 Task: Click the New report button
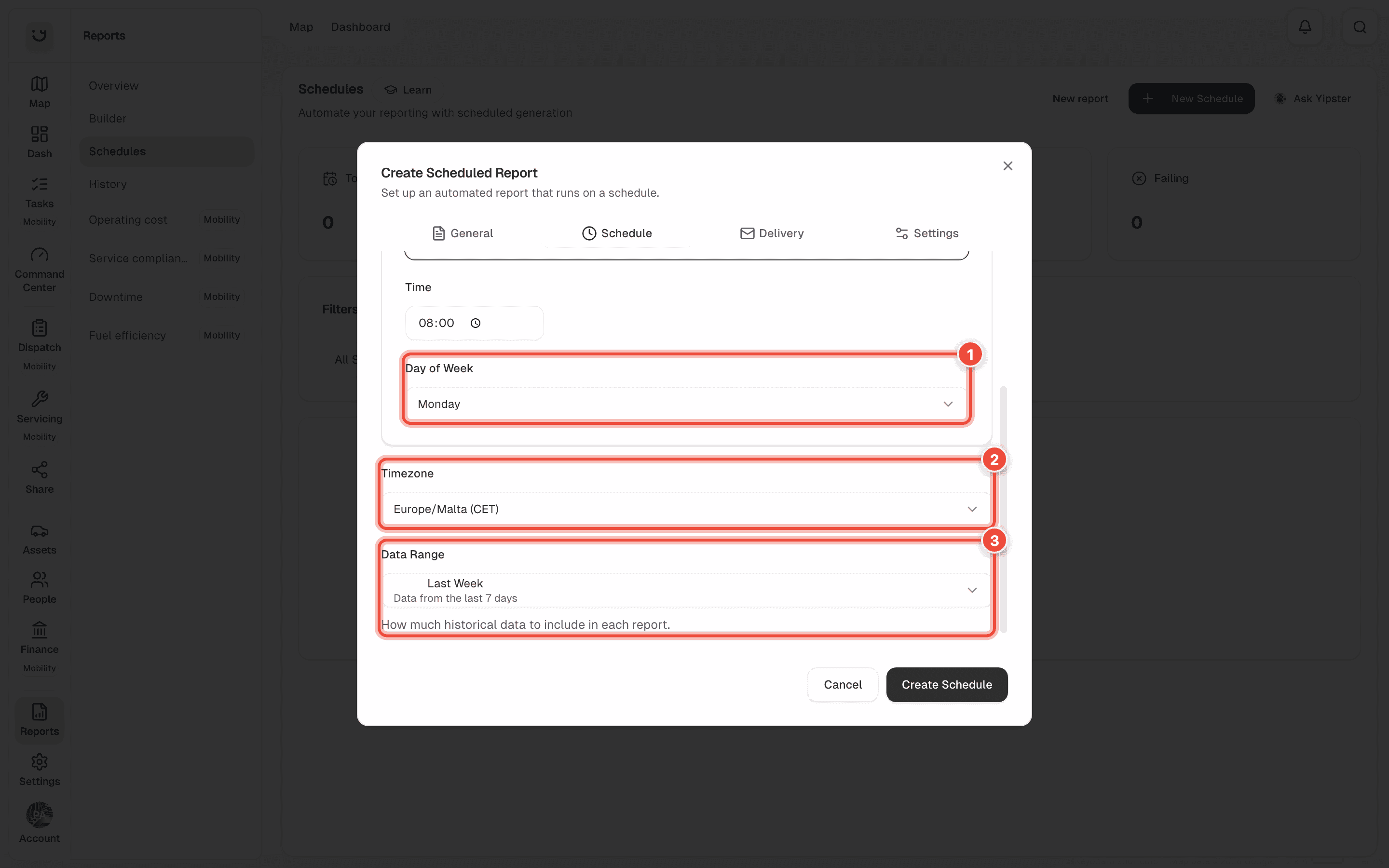(x=1080, y=98)
